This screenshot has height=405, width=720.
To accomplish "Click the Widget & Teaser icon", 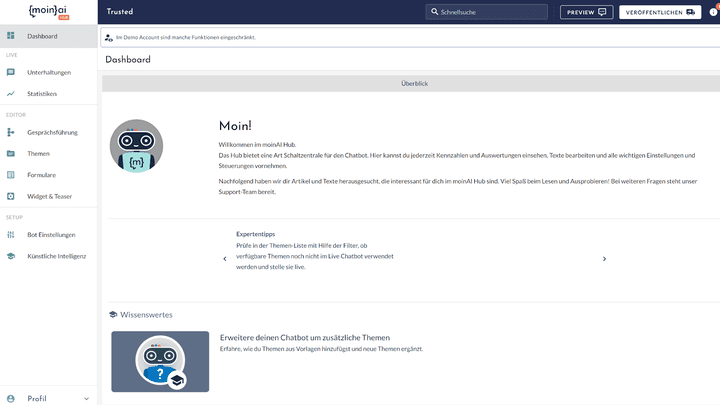I will 11,196.
